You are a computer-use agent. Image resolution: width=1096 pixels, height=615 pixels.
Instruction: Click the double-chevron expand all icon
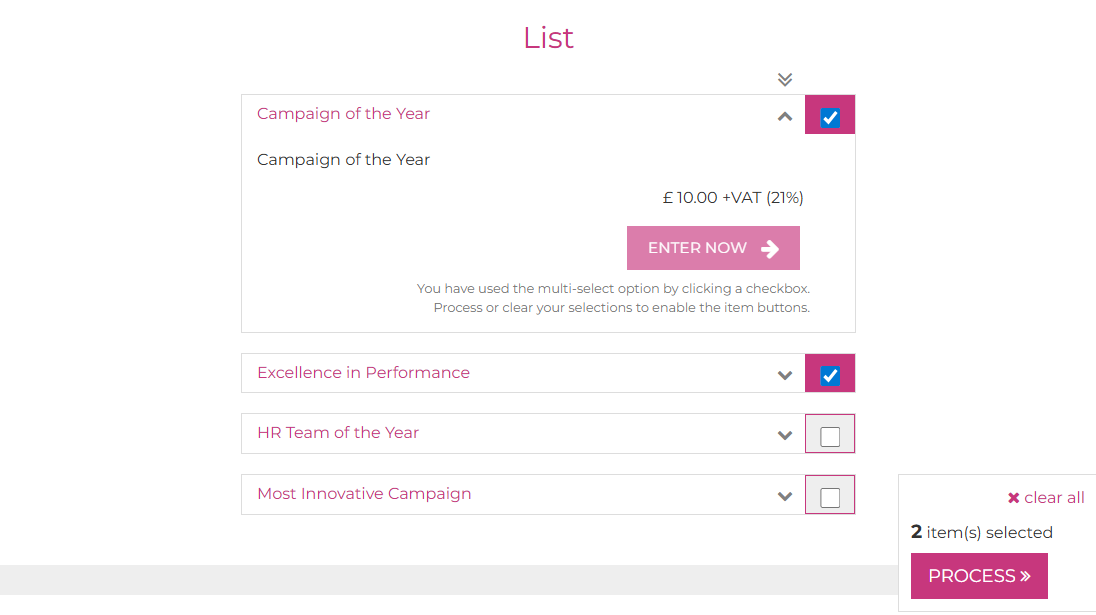coord(785,79)
